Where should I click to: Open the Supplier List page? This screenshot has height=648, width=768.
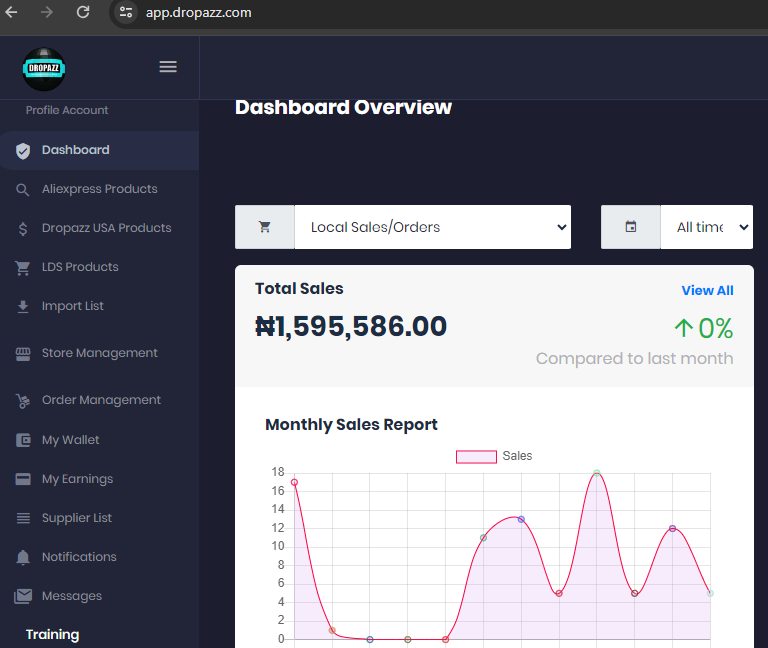[77, 518]
